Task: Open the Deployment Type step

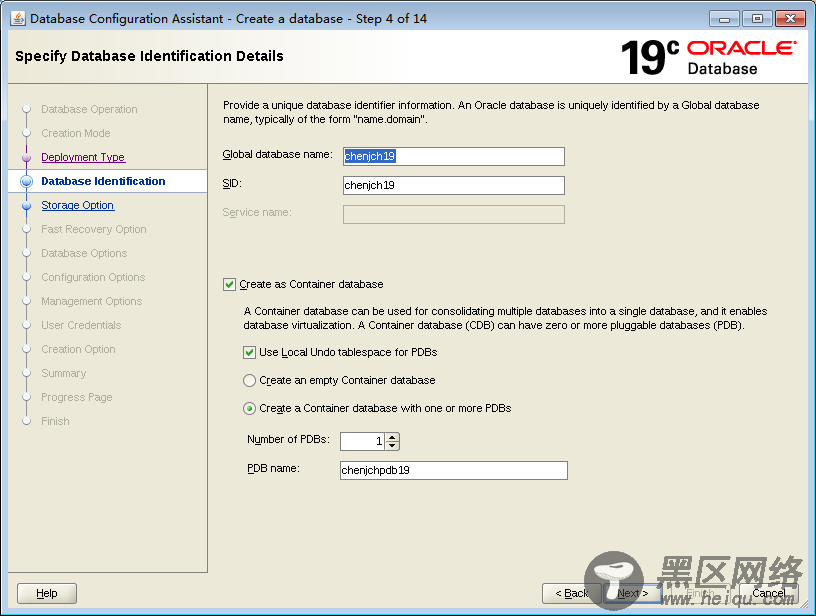Action: [83, 157]
